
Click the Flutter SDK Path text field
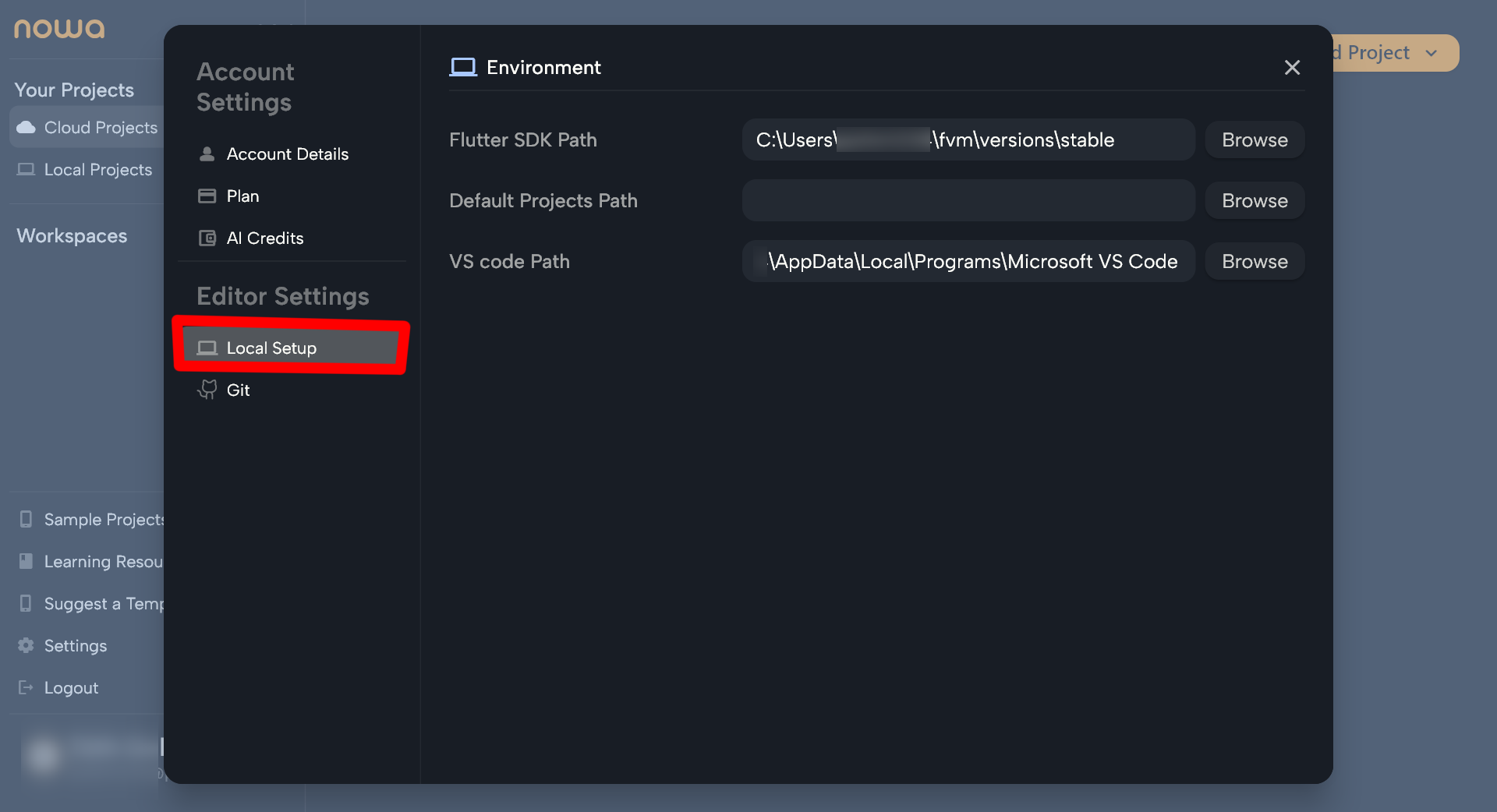pyautogui.click(x=968, y=140)
